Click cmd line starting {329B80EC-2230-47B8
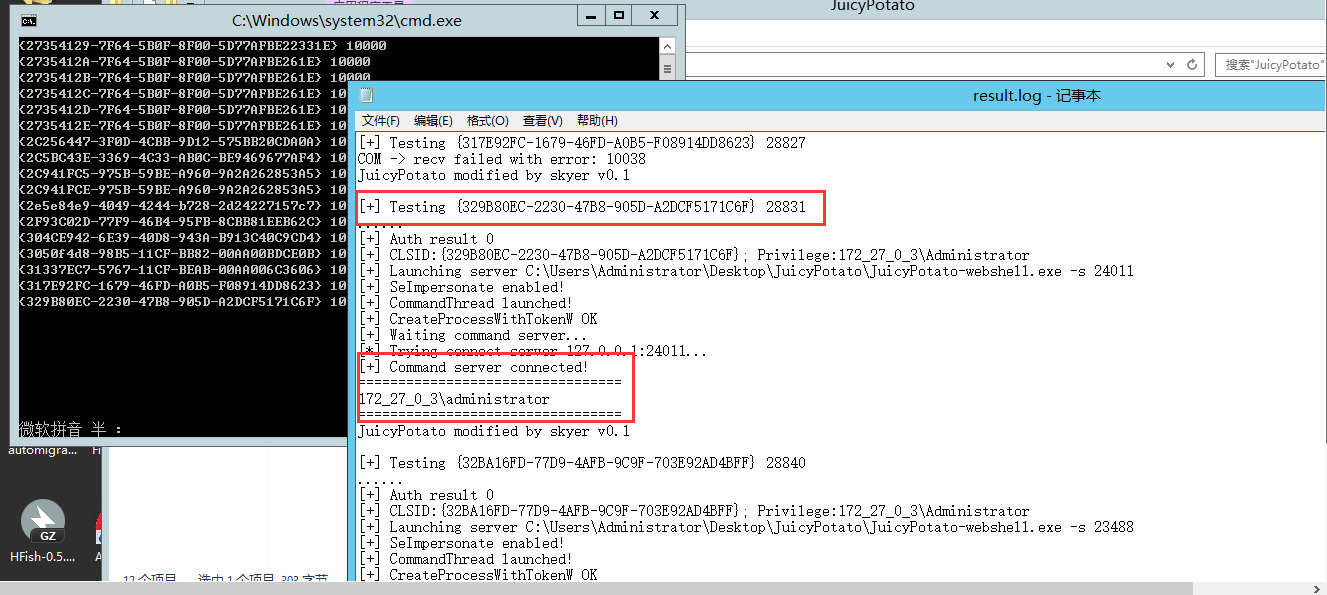Viewport: 1327px width, 595px height. point(183,302)
